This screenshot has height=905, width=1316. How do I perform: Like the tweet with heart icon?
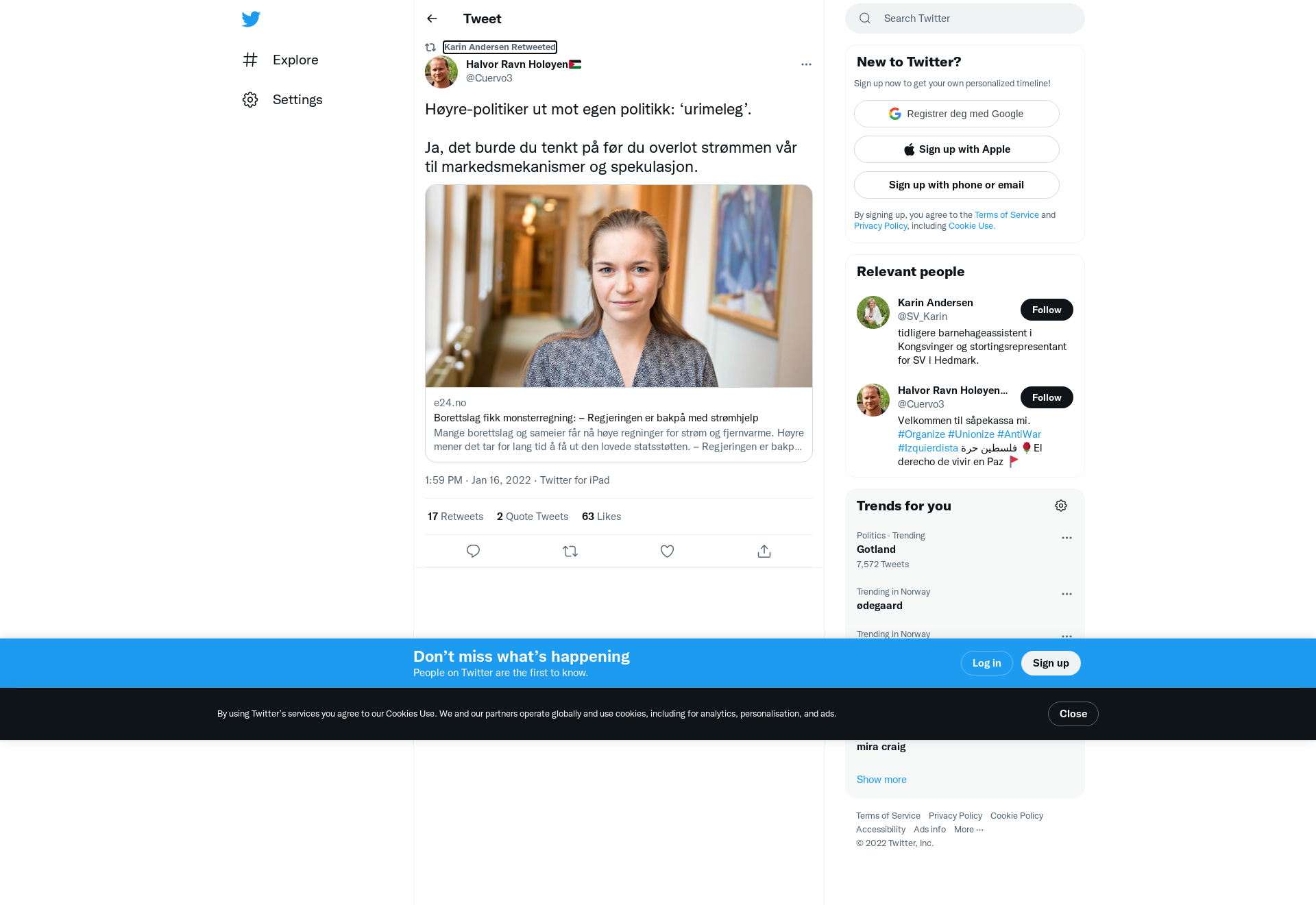[667, 551]
